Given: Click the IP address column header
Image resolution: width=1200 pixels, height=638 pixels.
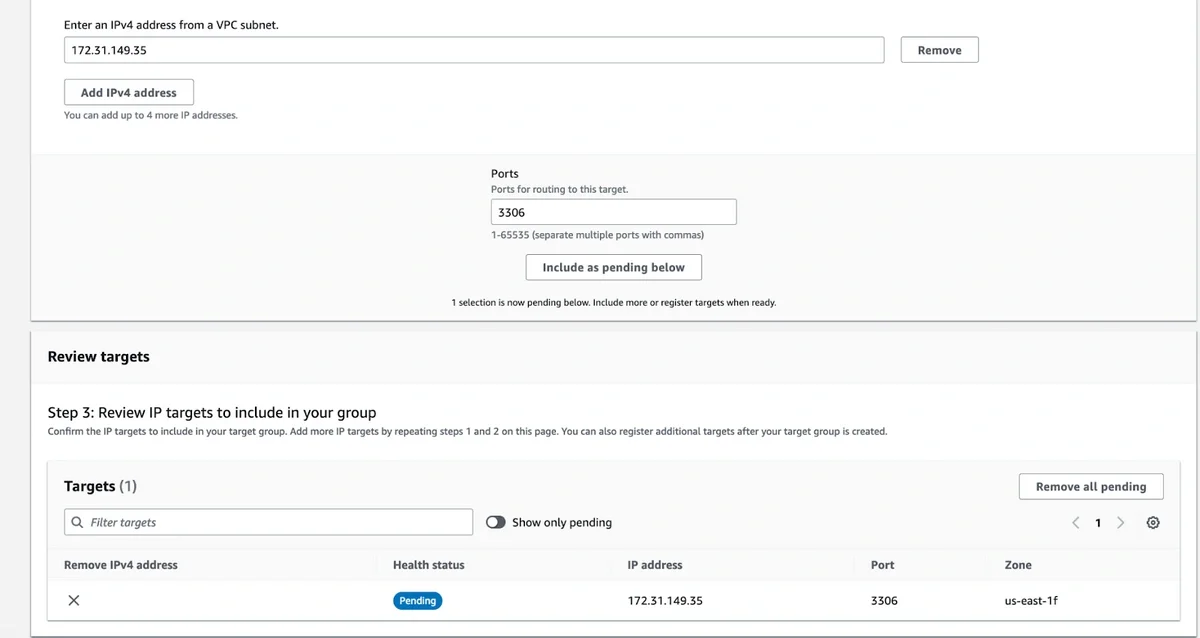Looking at the screenshot, I should pyautogui.click(x=655, y=565).
